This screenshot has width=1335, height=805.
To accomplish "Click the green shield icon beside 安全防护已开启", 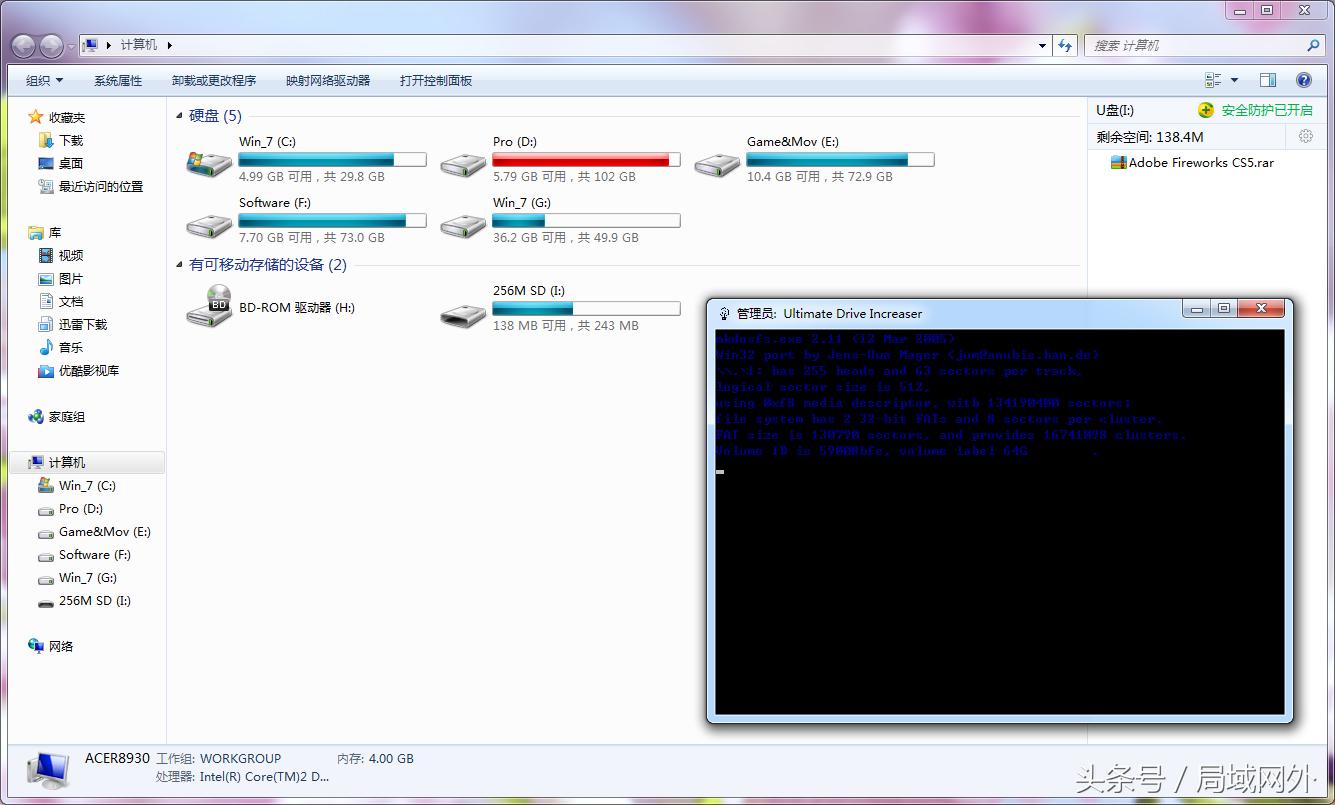I will tap(1206, 110).
